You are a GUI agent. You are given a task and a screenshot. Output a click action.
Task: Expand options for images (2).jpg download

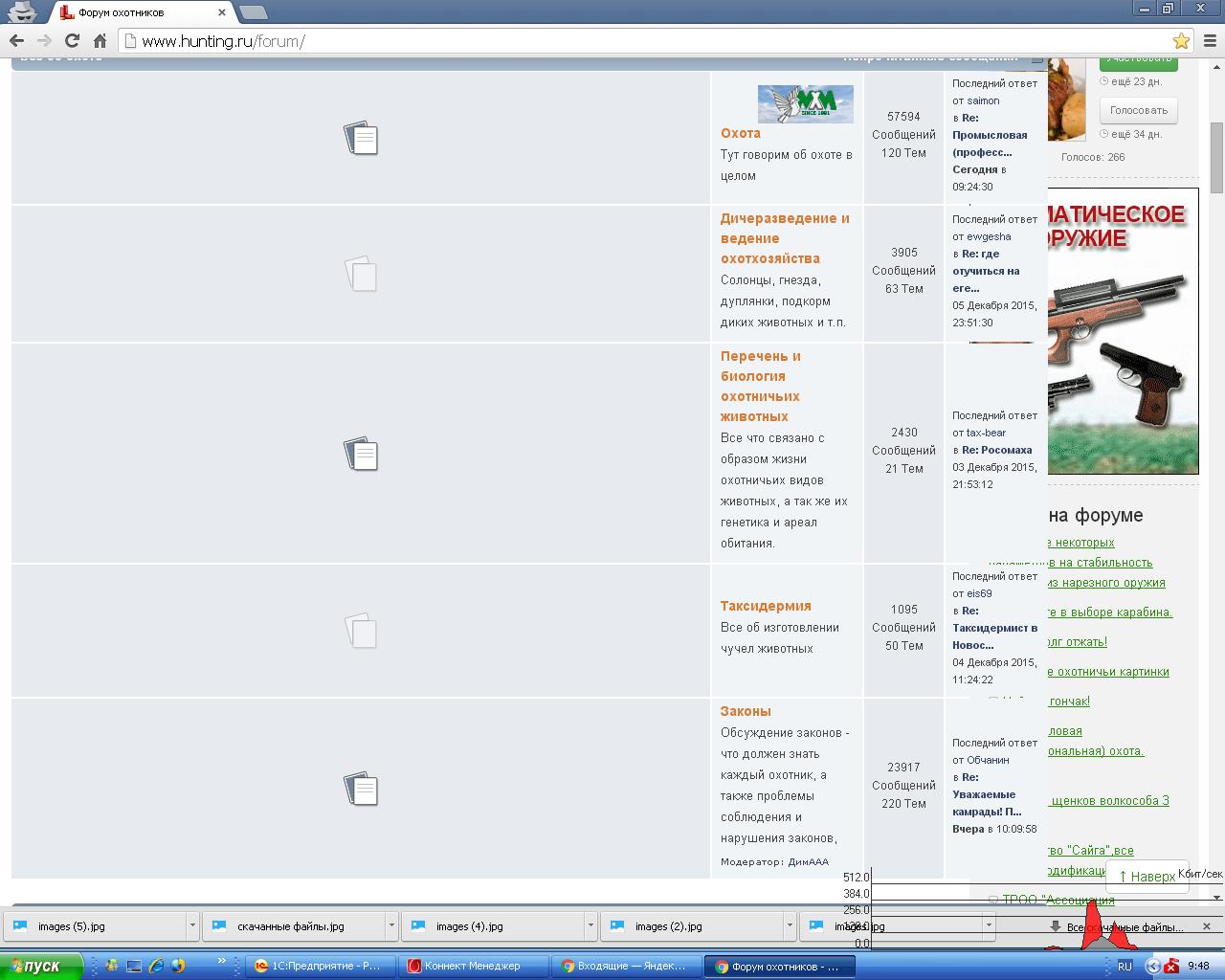(790, 926)
